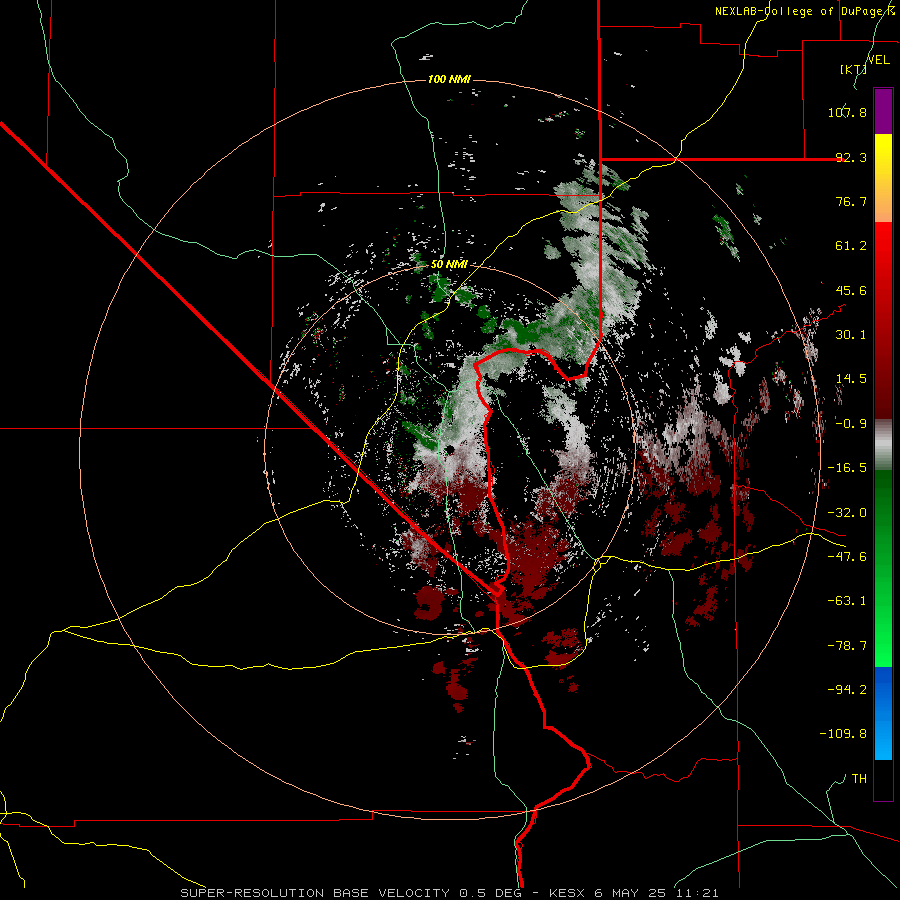Click the [KT] units label
This screenshot has width=900, height=900.
853,69
